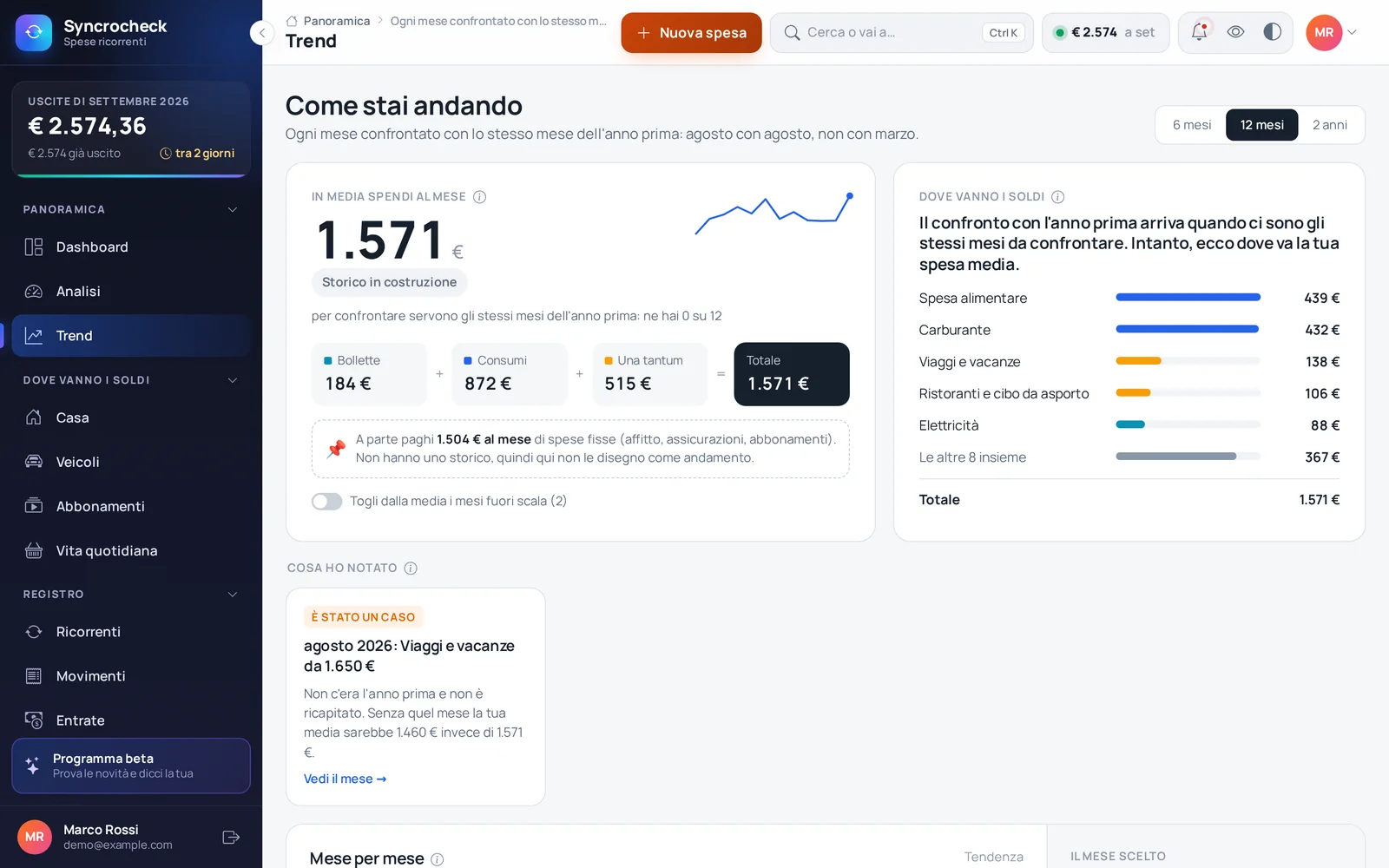Open Dashboard from the sidebar
The image size is (1389, 868).
131,247
